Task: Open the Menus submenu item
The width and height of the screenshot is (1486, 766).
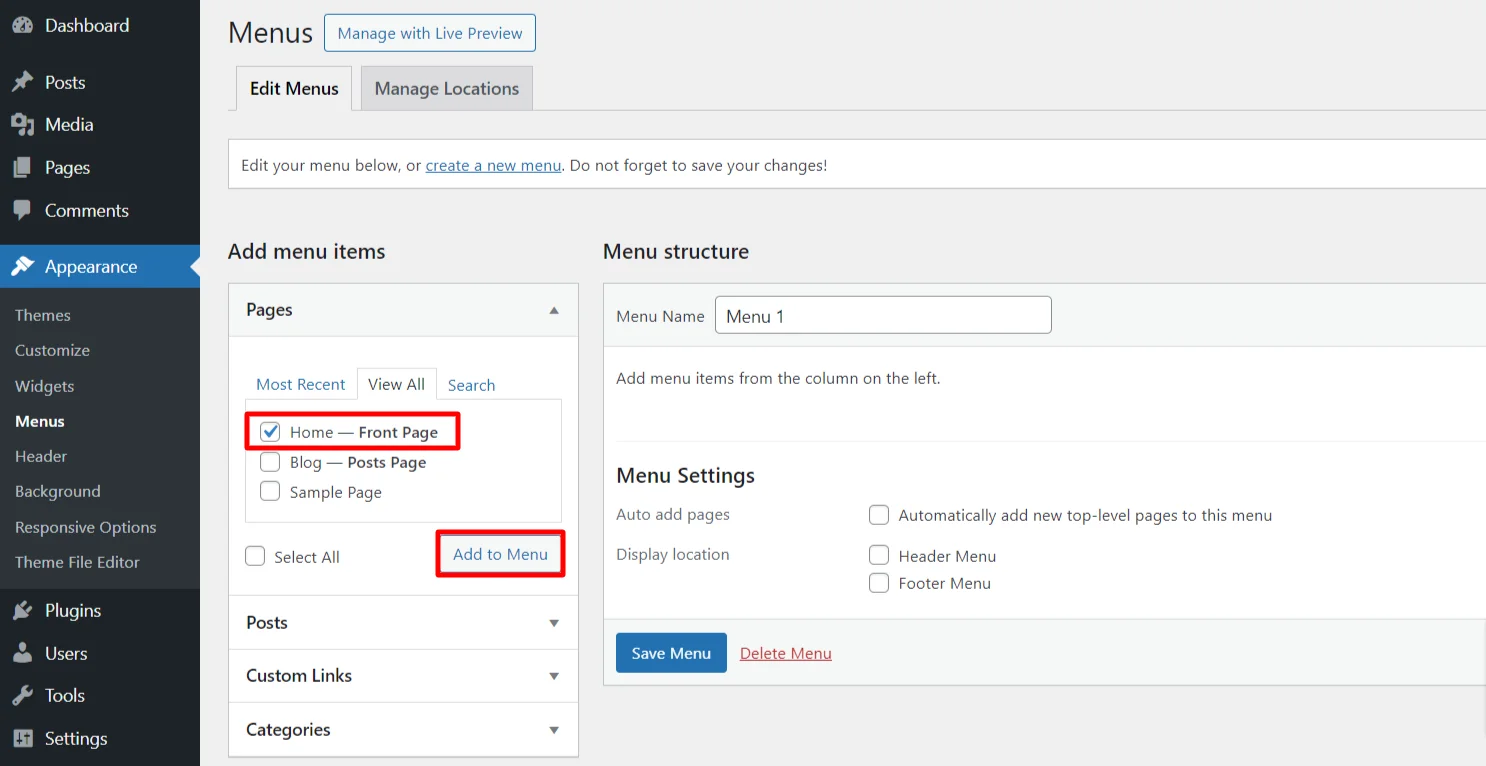Action: (40, 421)
